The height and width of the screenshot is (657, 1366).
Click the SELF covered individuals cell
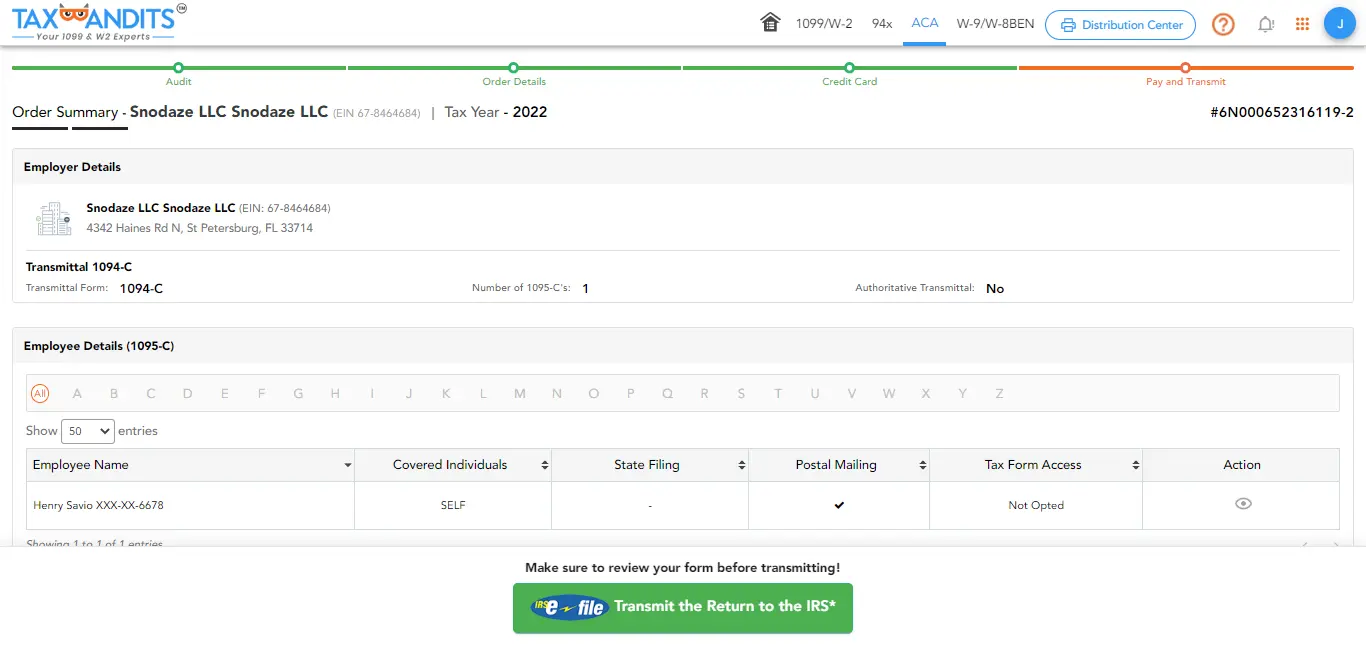(453, 505)
